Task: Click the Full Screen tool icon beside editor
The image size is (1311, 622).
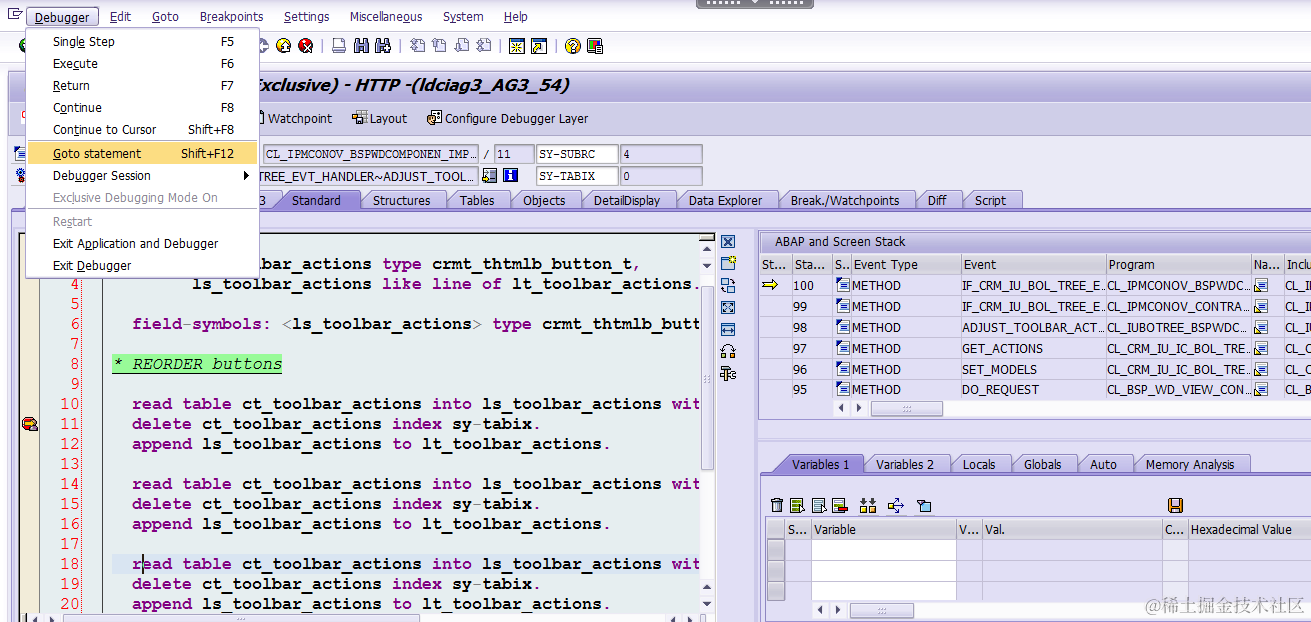Action: pyautogui.click(x=728, y=307)
